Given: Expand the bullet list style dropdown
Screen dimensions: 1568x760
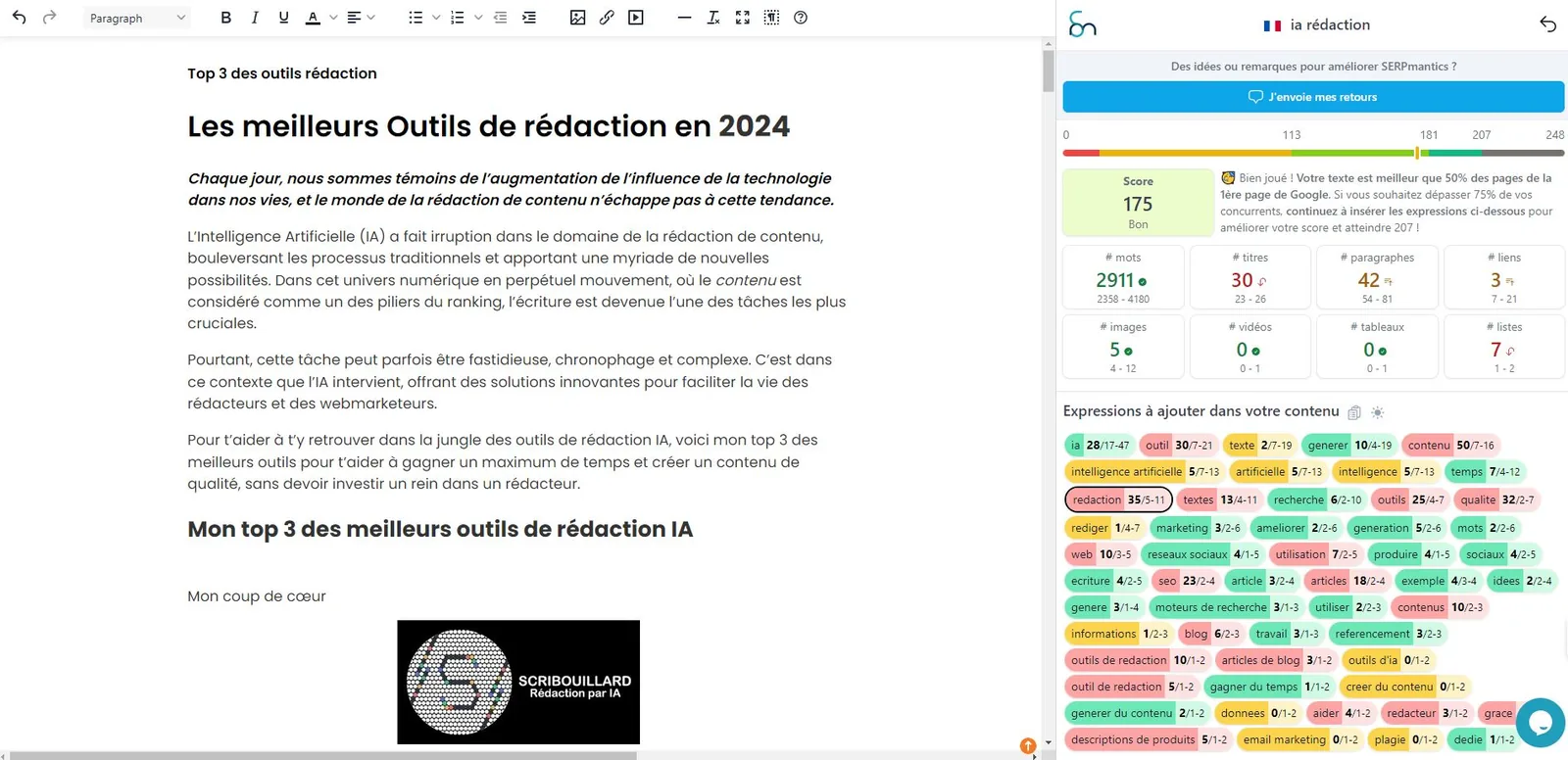Looking at the screenshot, I should [436, 18].
